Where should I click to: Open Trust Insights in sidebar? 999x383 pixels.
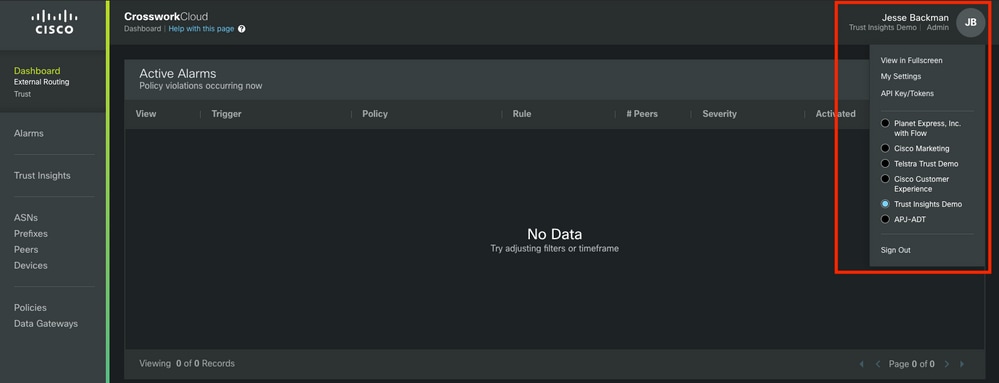tap(42, 175)
